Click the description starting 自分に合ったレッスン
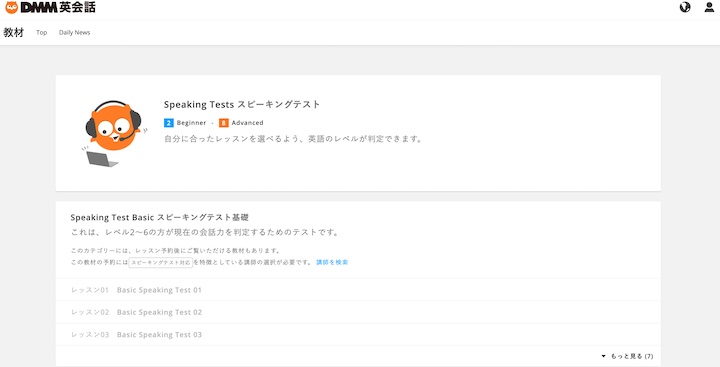The height and width of the screenshot is (367, 720). (x=293, y=139)
